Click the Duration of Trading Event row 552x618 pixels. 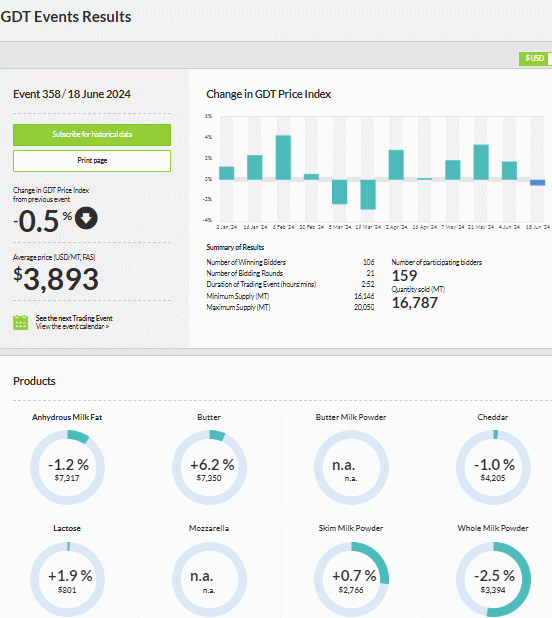(x=290, y=284)
